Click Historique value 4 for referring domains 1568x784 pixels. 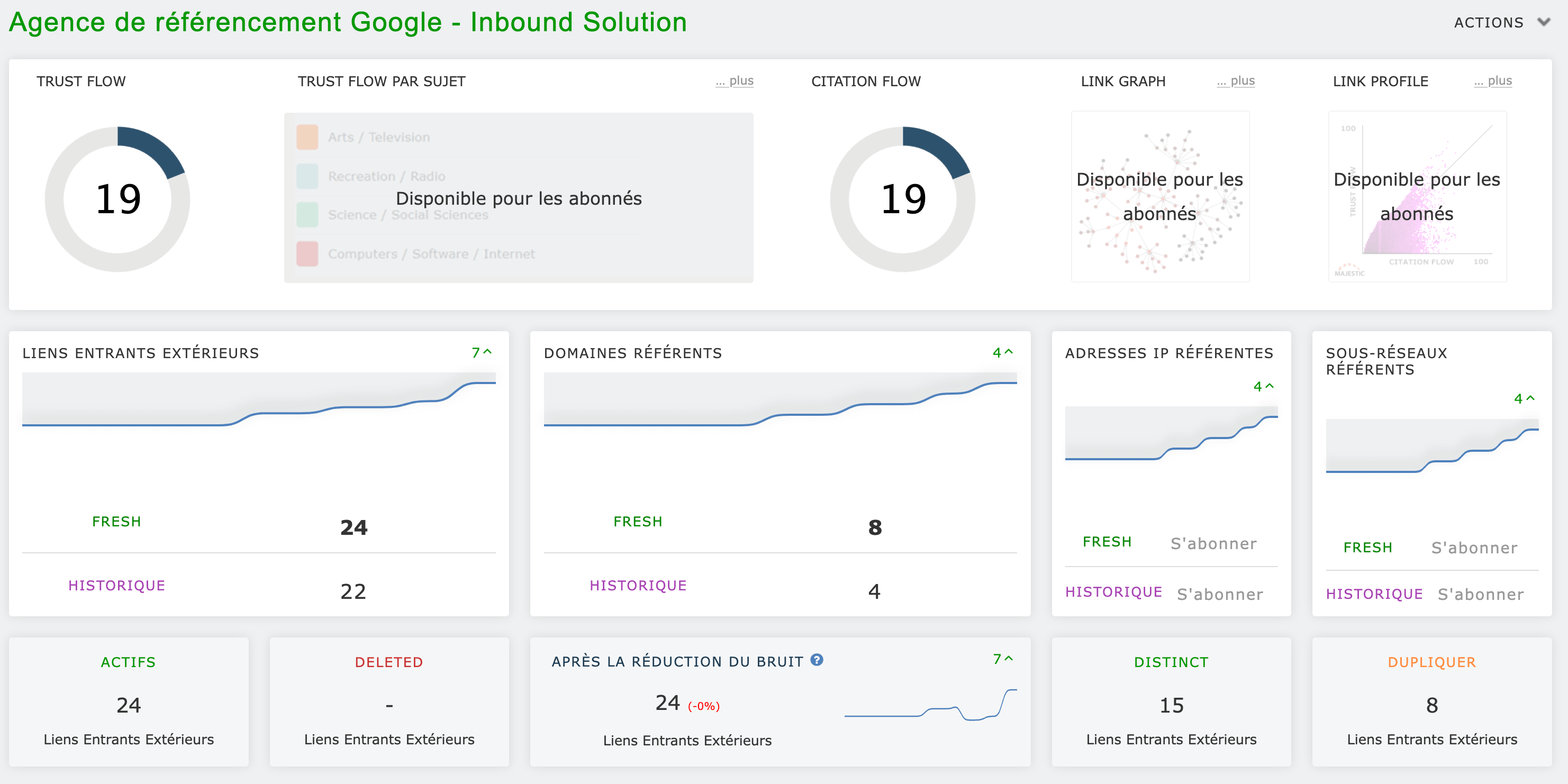tap(874, 591)
